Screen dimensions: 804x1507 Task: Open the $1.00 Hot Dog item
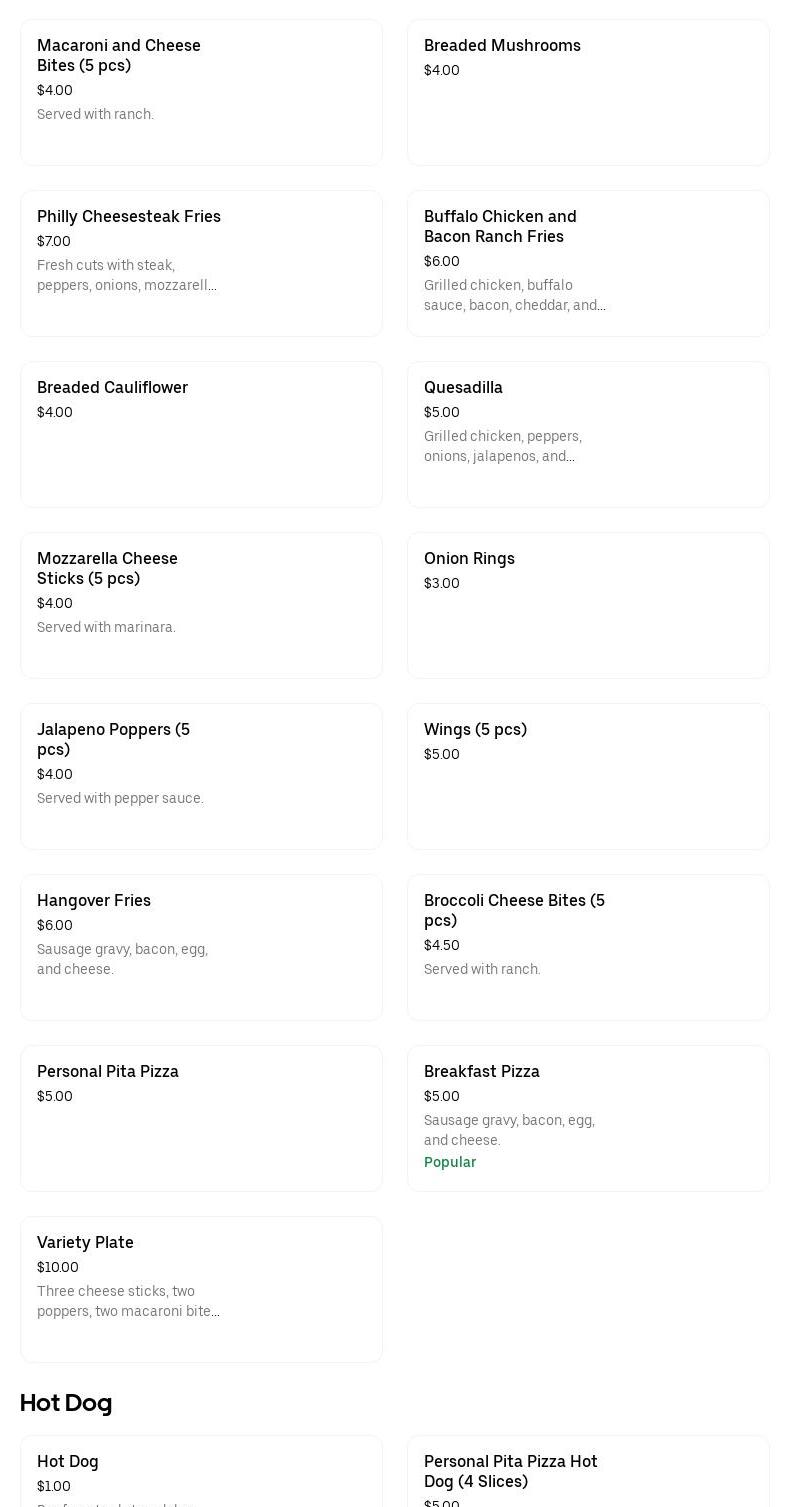[x=201, y=1472]
